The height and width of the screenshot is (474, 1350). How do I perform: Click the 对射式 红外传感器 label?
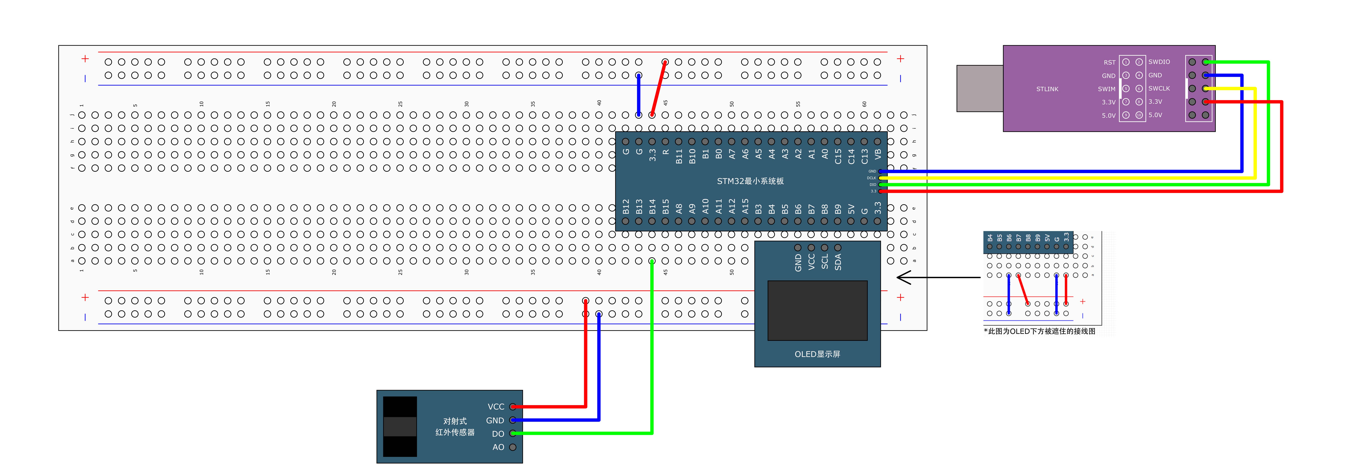click(455, 427)
